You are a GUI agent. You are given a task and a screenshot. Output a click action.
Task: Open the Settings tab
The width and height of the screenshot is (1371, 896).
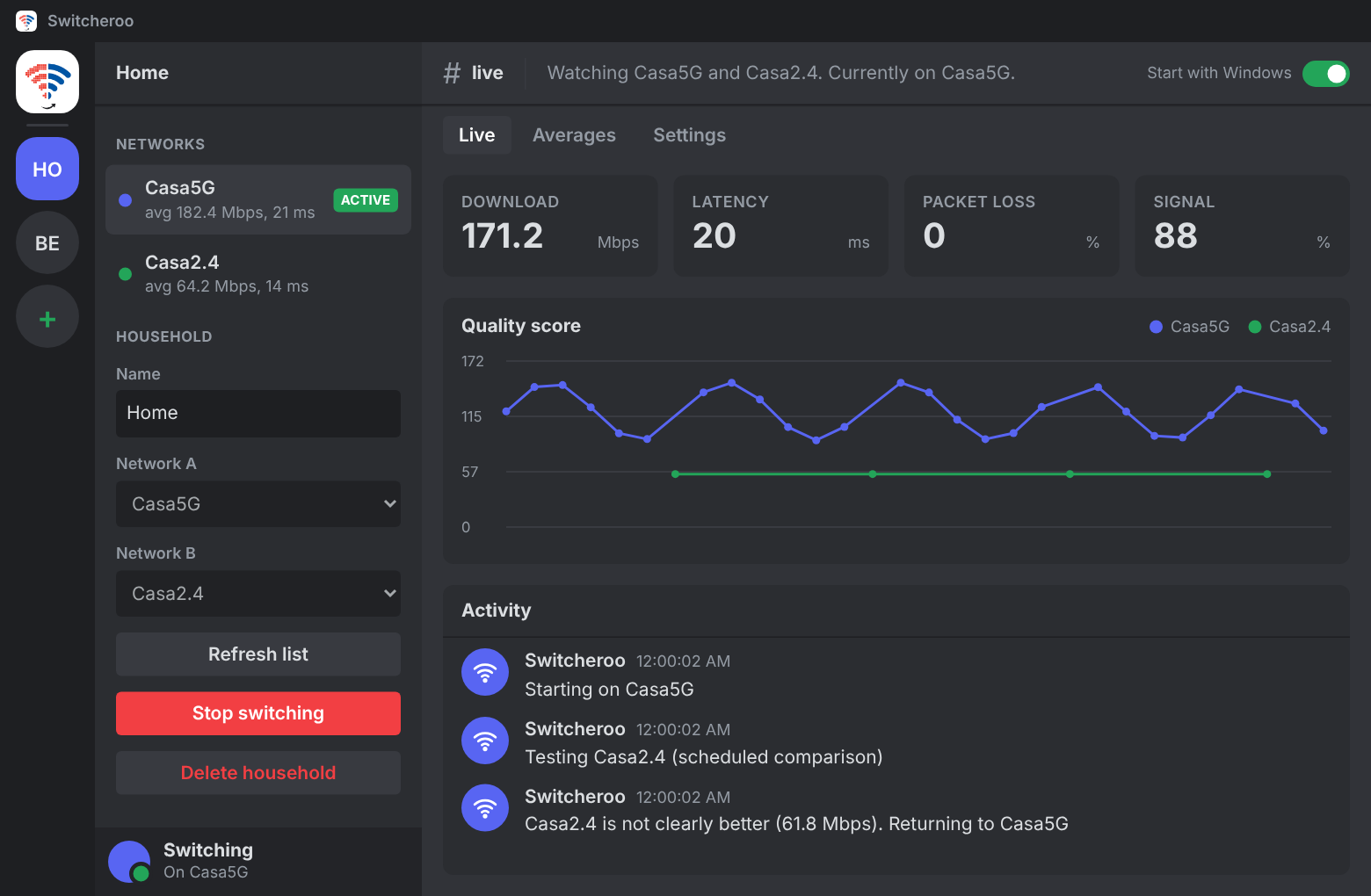point(690,135)
